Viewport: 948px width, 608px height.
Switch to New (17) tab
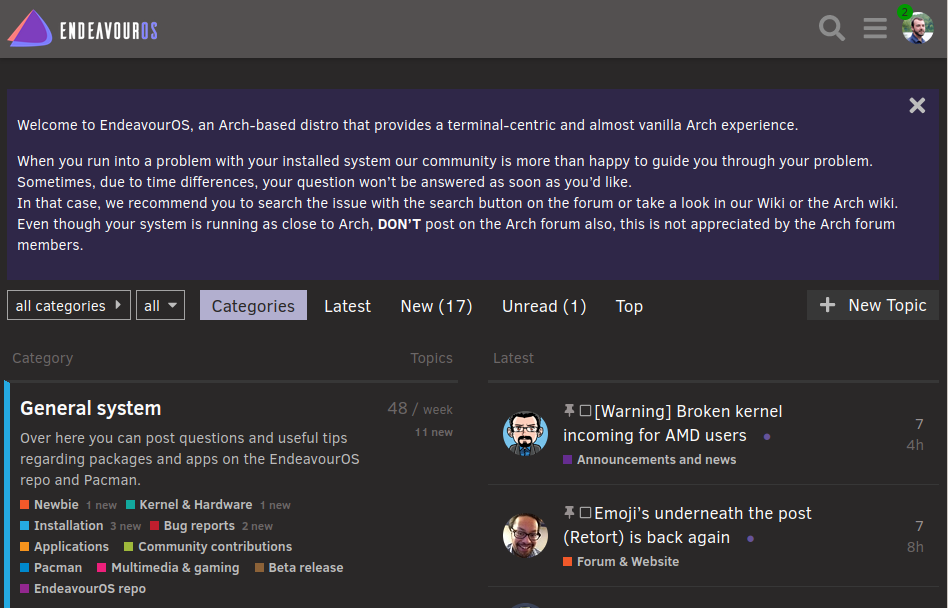[x=437, y=306]
